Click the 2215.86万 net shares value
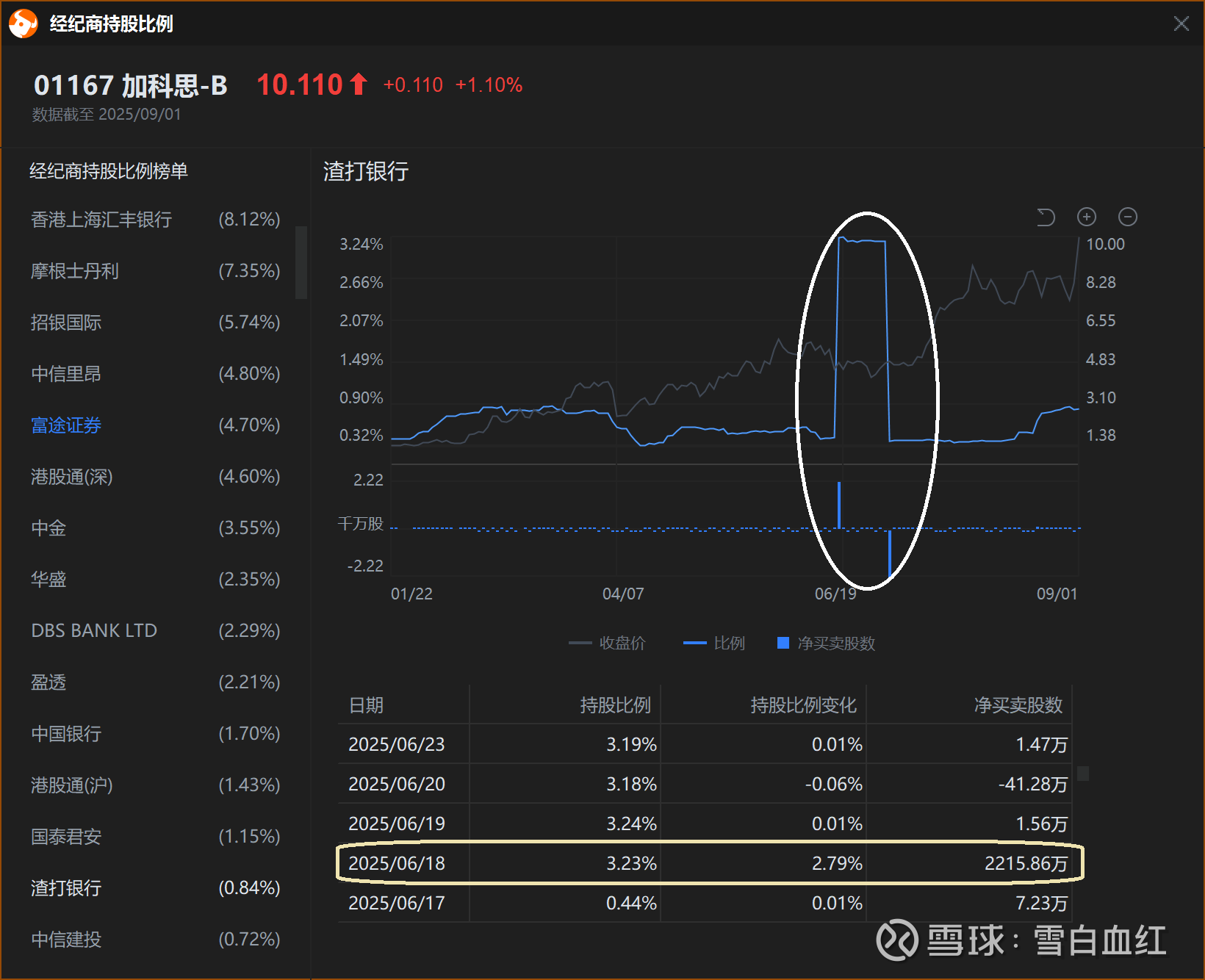This screenshot has width=1205, height=980. tap(1026, 863)
